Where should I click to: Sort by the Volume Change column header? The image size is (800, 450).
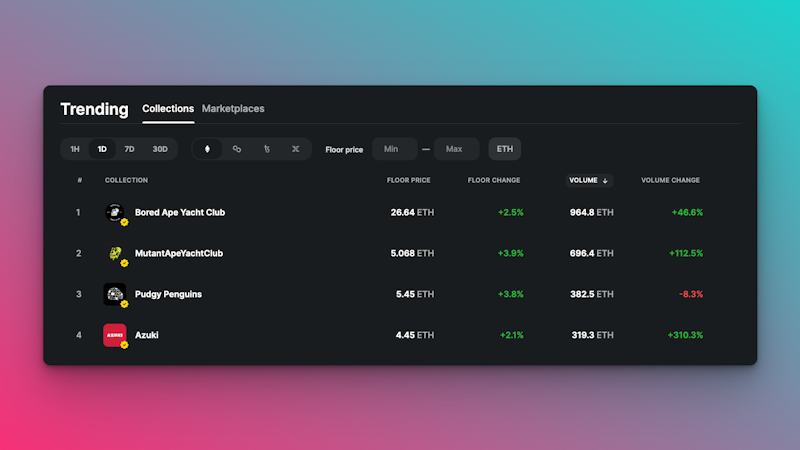[x=670, y=180]
